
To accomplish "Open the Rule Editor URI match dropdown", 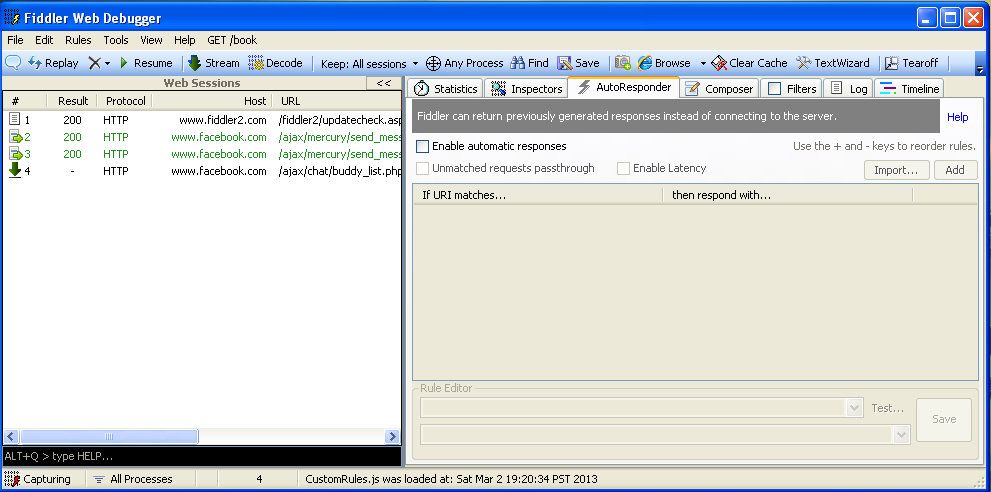I will click(855, 408).
